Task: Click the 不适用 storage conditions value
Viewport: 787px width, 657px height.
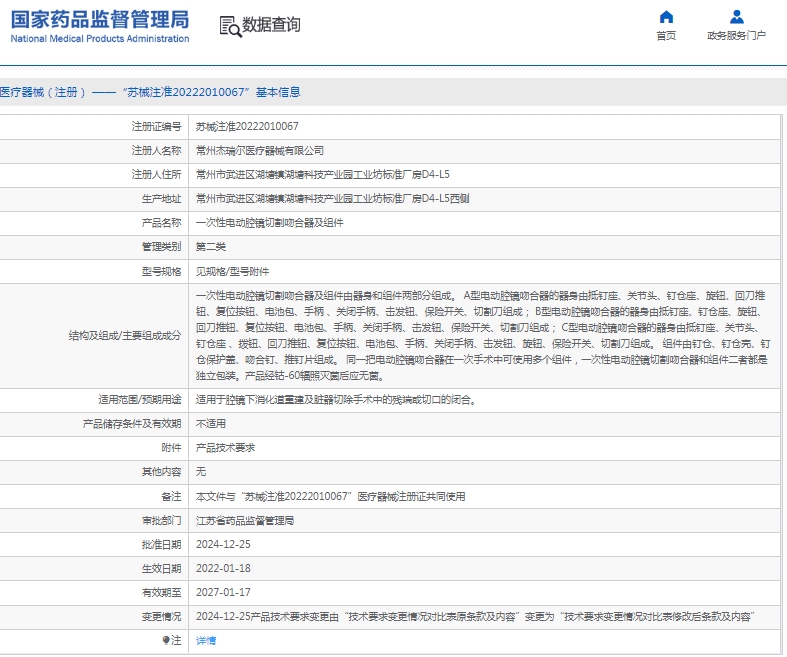Action: (211, 424)
